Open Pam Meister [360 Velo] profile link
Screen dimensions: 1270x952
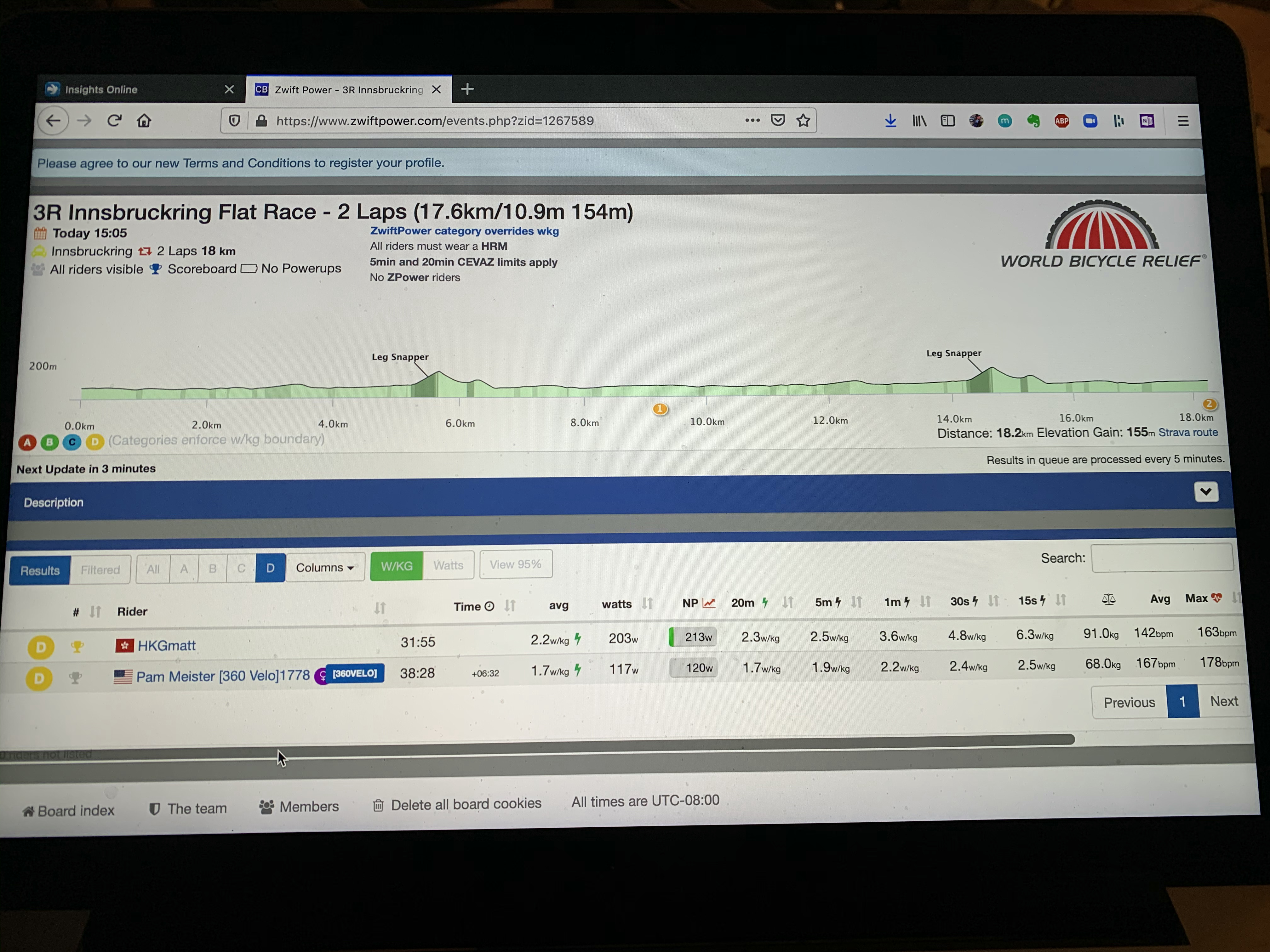(223, 676)
